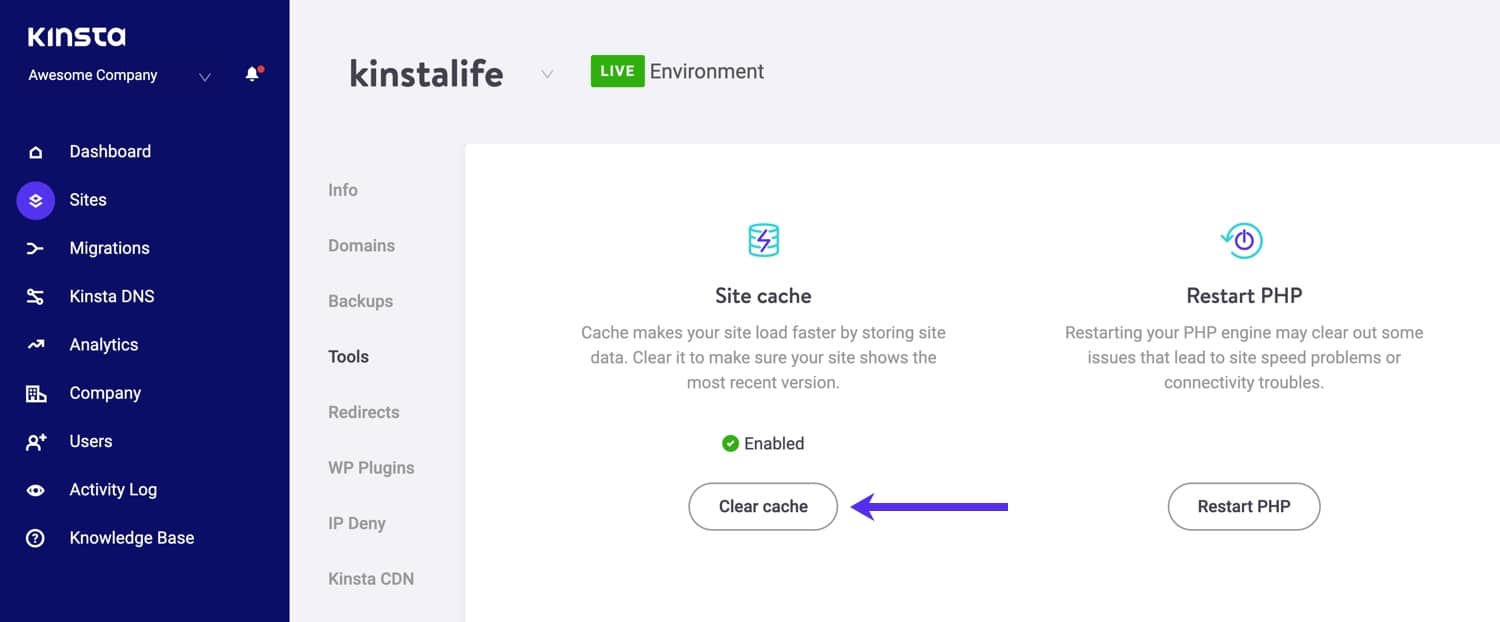Viewport: 1500px width, 622px height.
Task: Open the Backups section
Action: (x=359, y=301)
